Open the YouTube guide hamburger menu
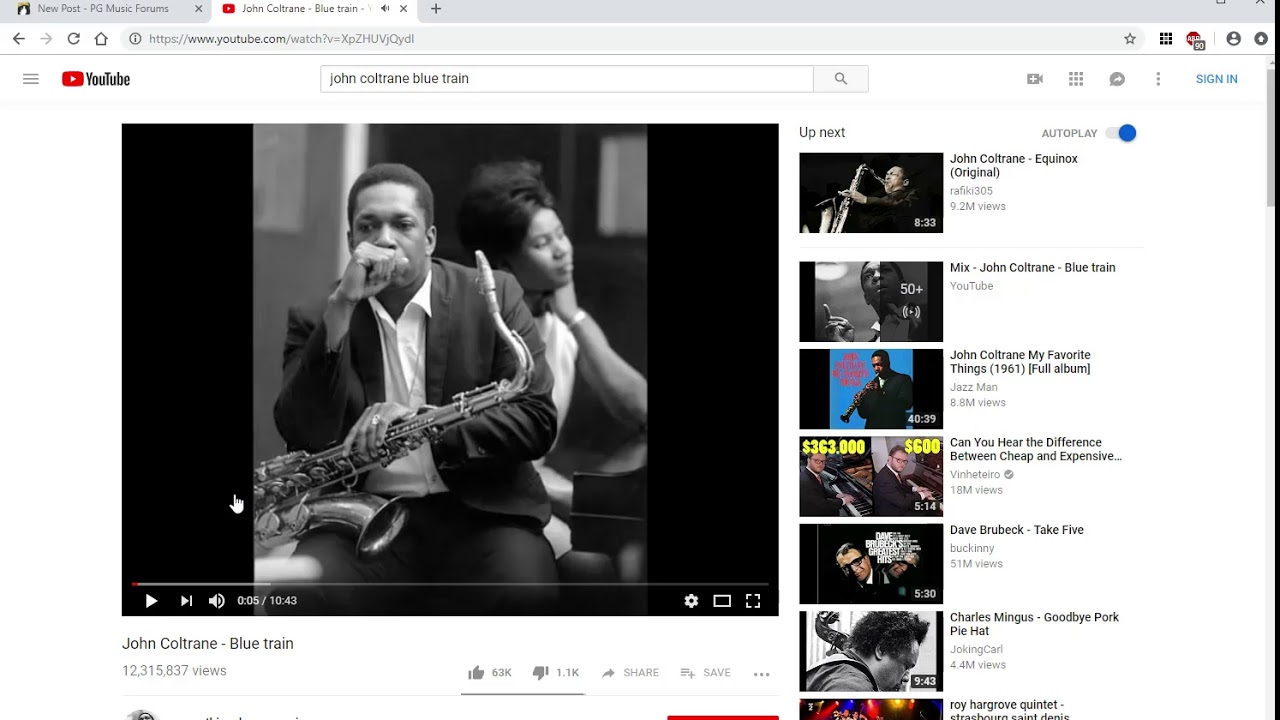1280x720 pixels. 31,79
